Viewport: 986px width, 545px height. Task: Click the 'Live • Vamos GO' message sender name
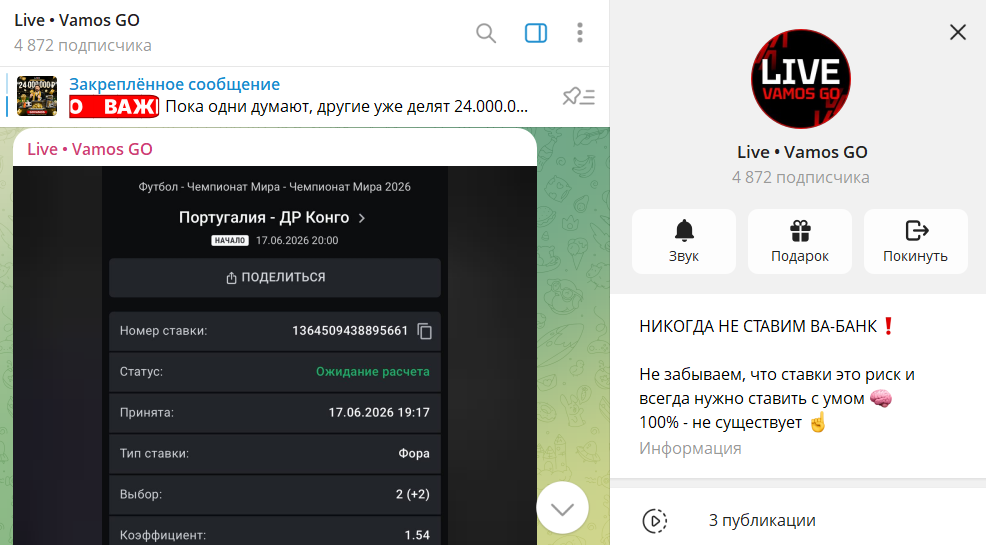click(x=90, y=149)
